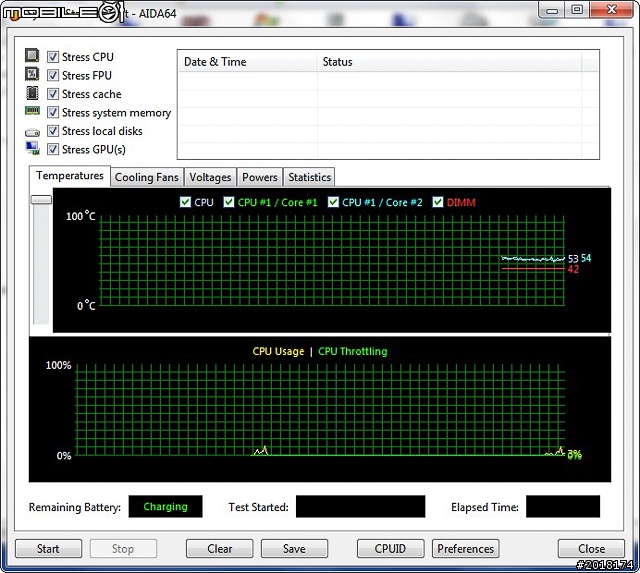Disable the Stress GPU(s) checkbox

(53, 149)
